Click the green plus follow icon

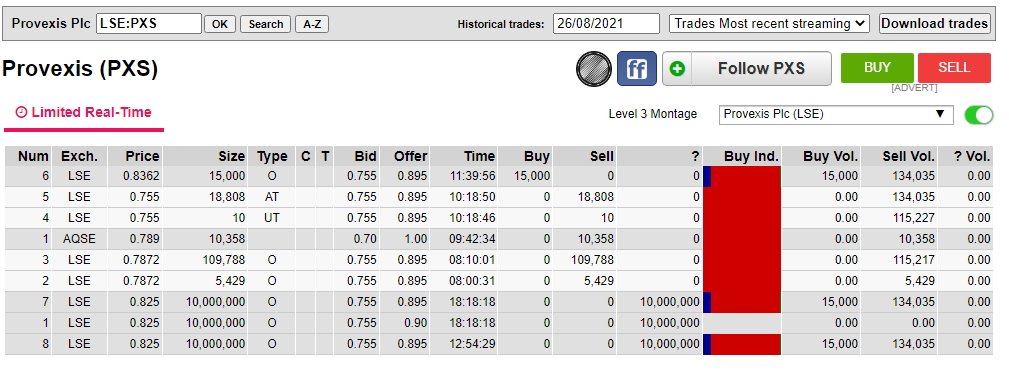(677, 69)
